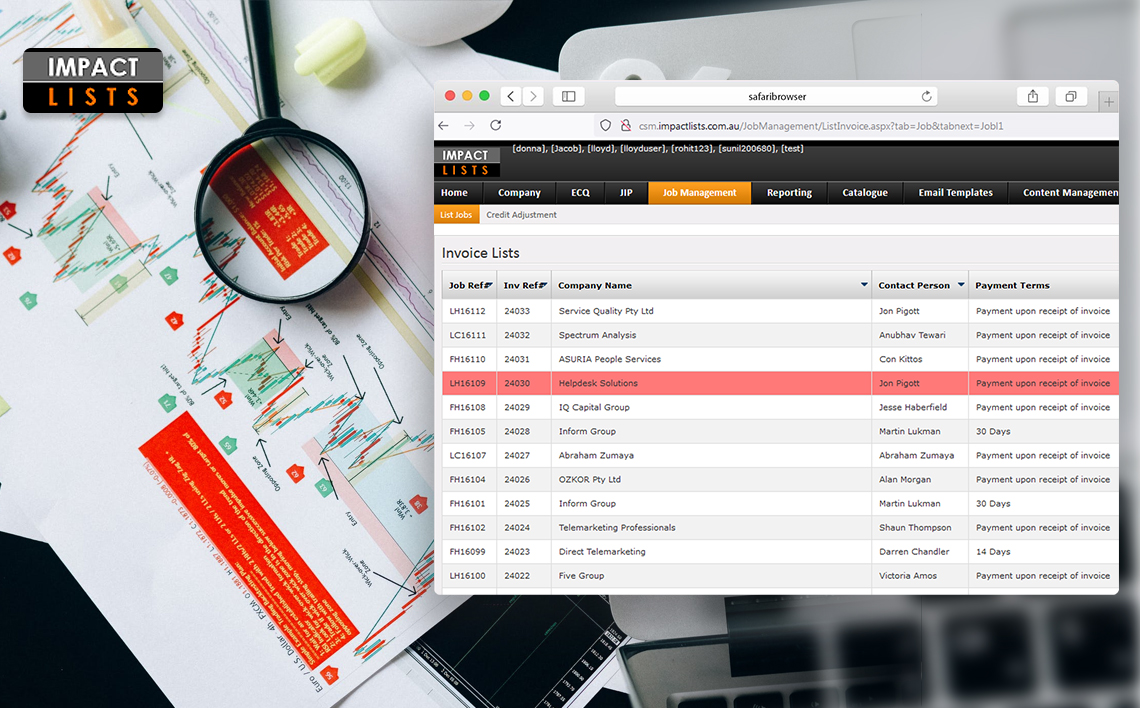The height and width of the screenshot is (708, 1140).
Task: Click the inner browser reload icon
Action: (496, 125)
